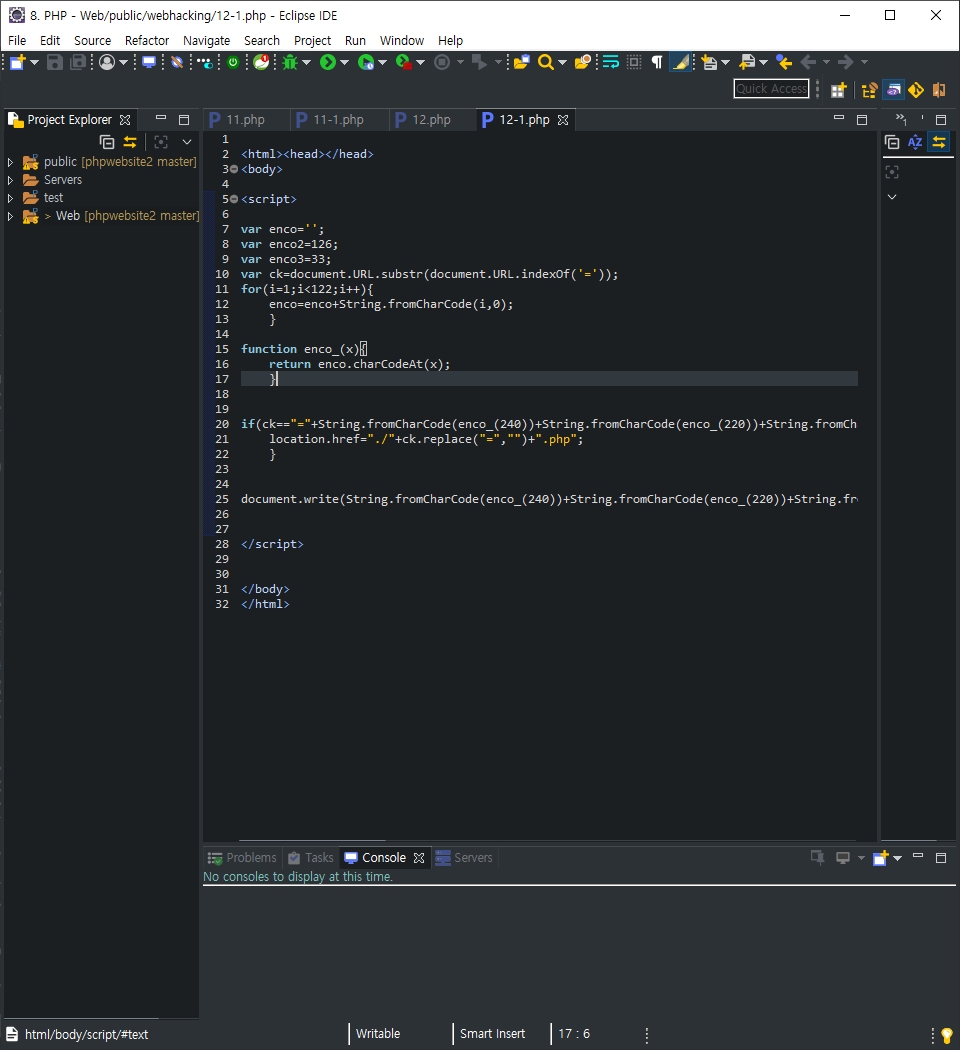Switch to the 11-1.php editor tab
Screen dimensions: 960x1050
(x=338, y=120)
